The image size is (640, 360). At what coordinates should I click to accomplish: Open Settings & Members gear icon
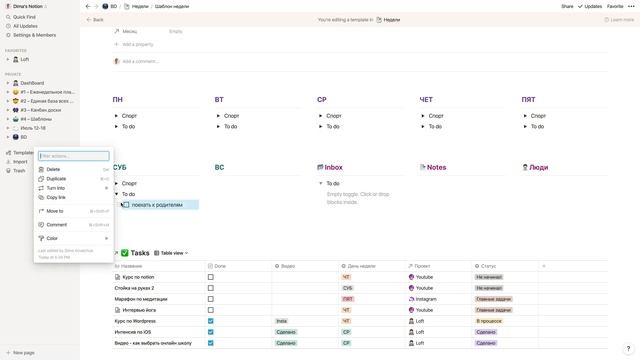(8, 35)
